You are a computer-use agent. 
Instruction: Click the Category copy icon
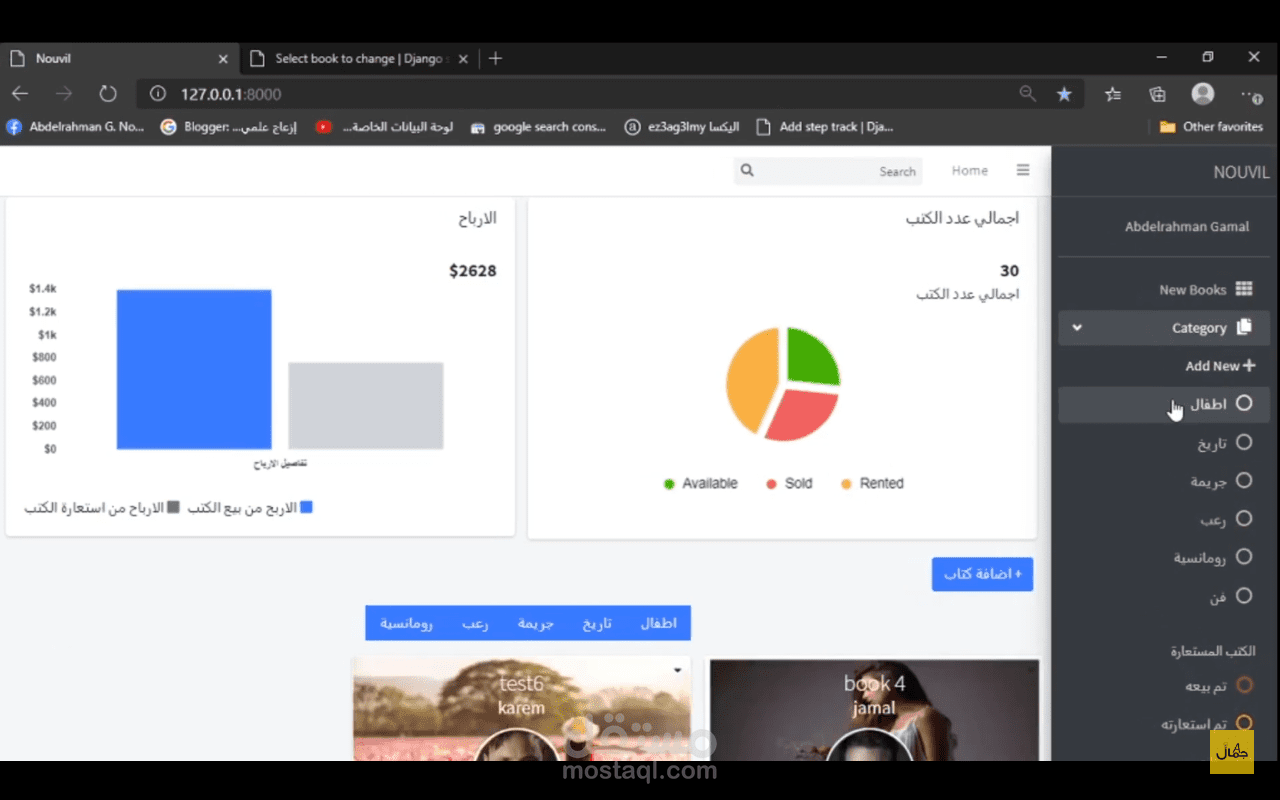[x=1244, y=327]
